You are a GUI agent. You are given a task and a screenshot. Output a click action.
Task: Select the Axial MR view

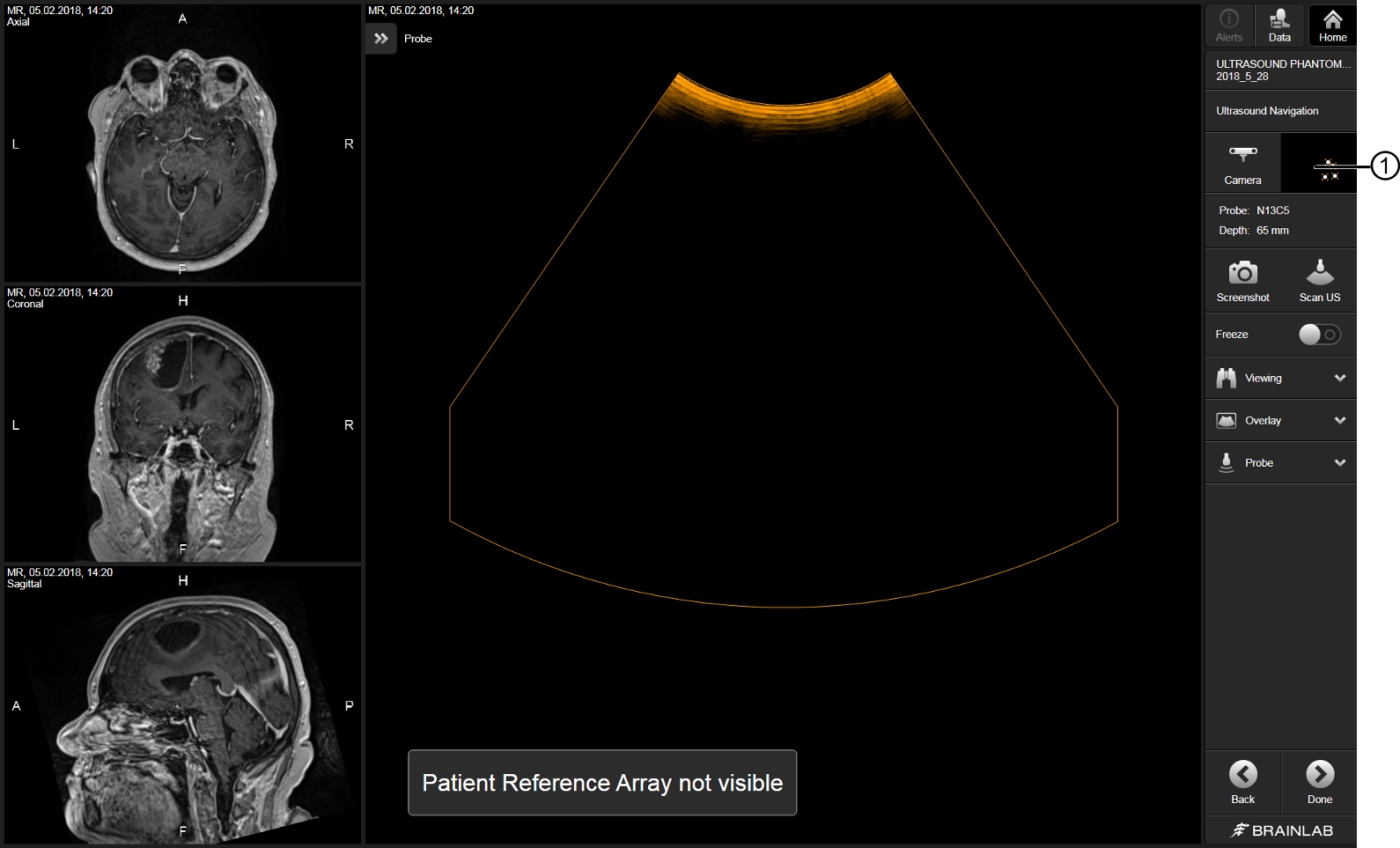[x=183, y=143]
